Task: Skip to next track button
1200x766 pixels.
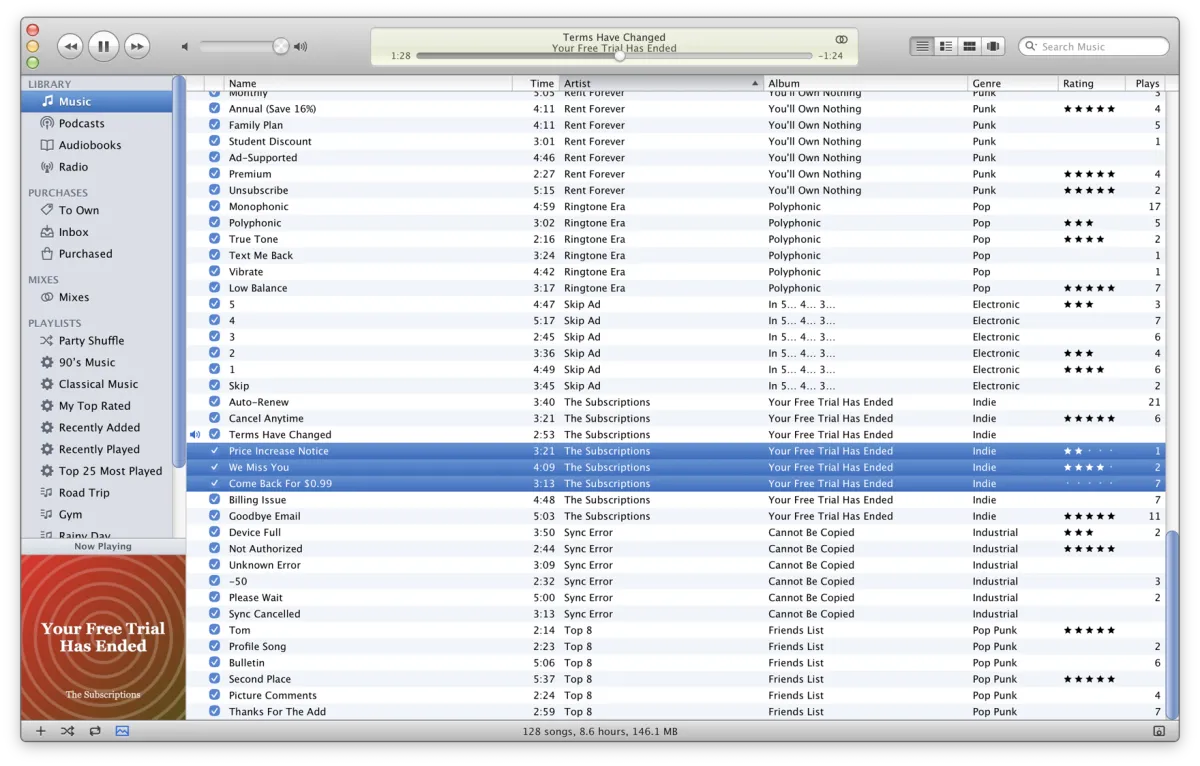Action: [x=137, y=46]
